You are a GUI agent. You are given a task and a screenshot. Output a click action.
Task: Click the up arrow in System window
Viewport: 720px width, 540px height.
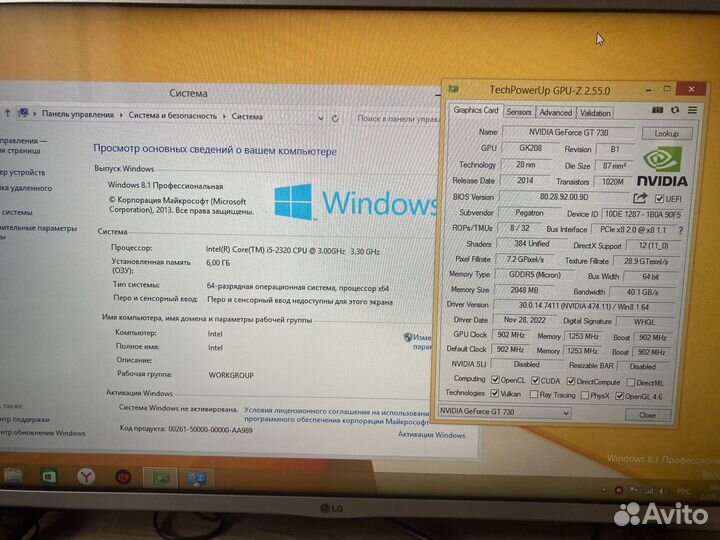pyautogui.click(x=7, y=112)
